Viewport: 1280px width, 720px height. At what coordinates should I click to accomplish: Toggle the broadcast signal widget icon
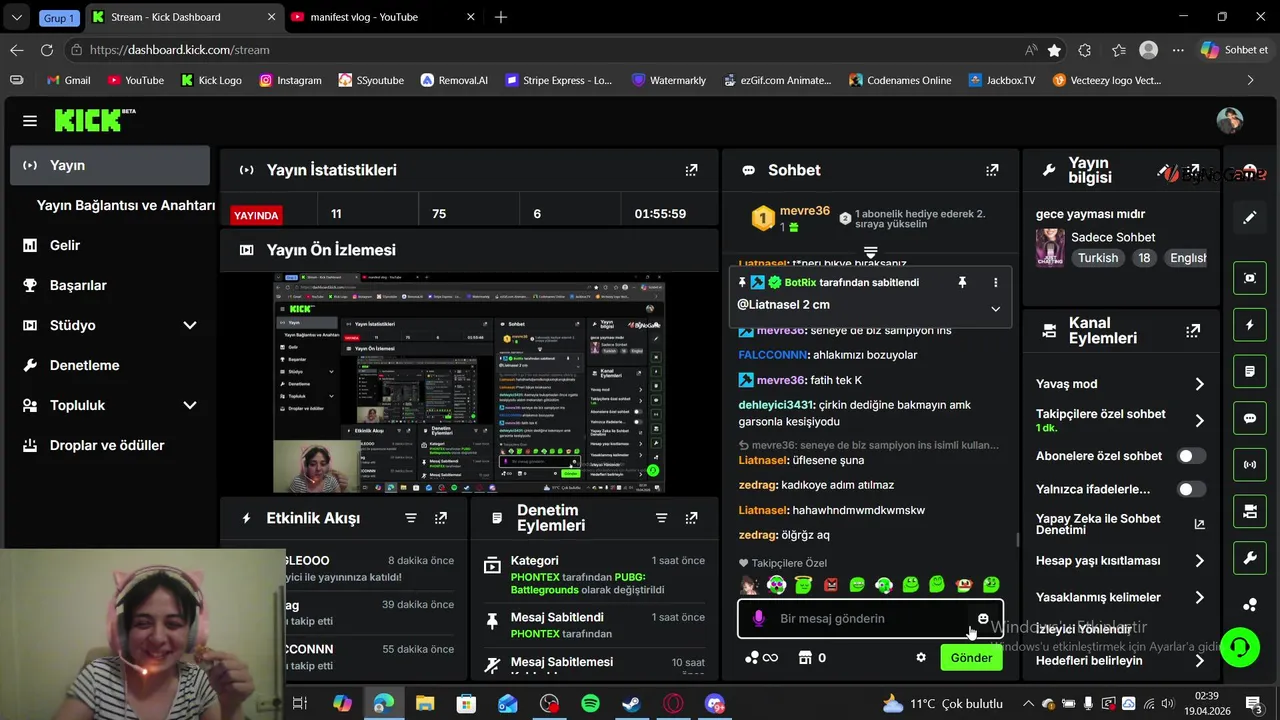click(1250, 465)
